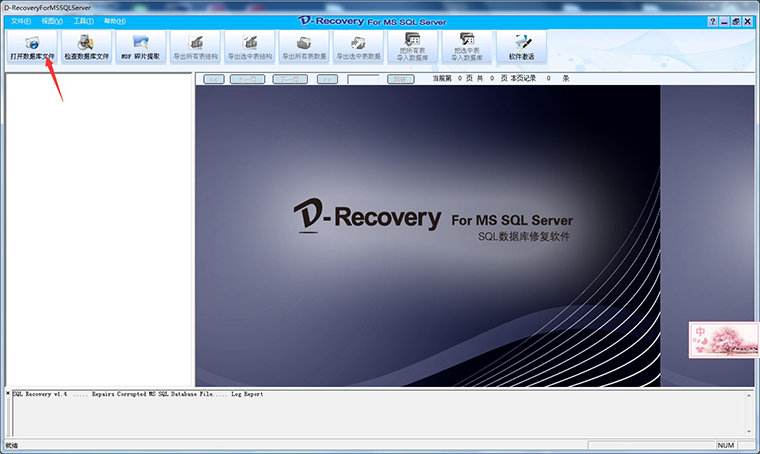This screenshot has width=760, height=454.
Task: Open the 帮助 menu
Action: pyautogui.click(x=115, y=21)
